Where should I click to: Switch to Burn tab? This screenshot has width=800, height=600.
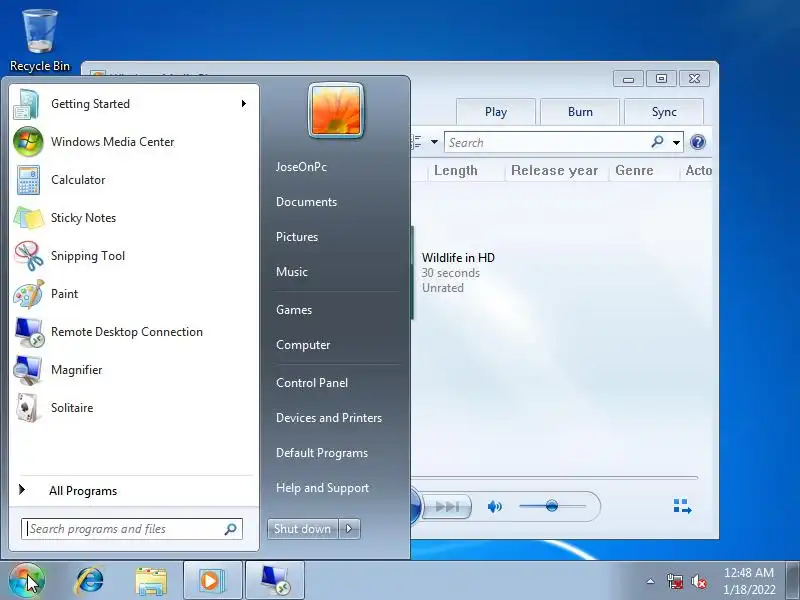(580, 112)
